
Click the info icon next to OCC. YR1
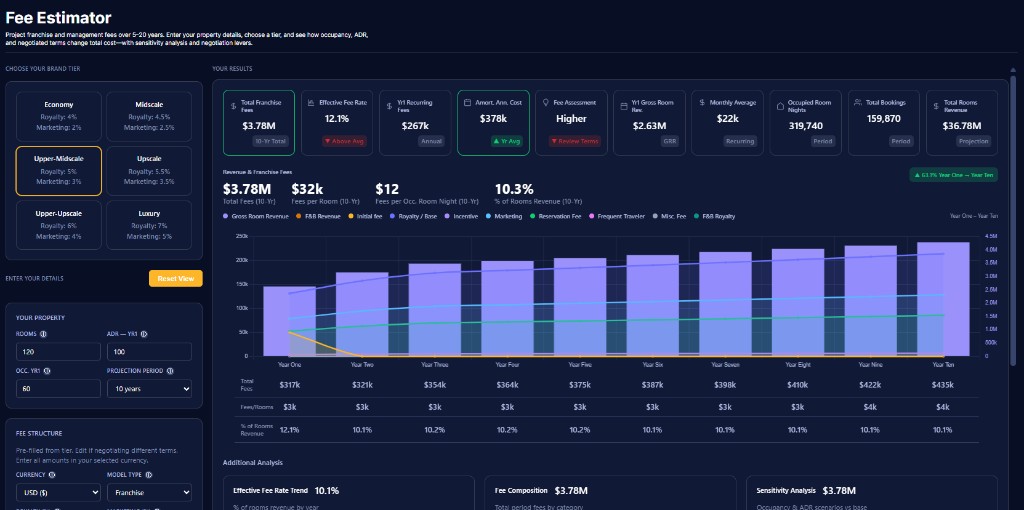click(46, 371)
